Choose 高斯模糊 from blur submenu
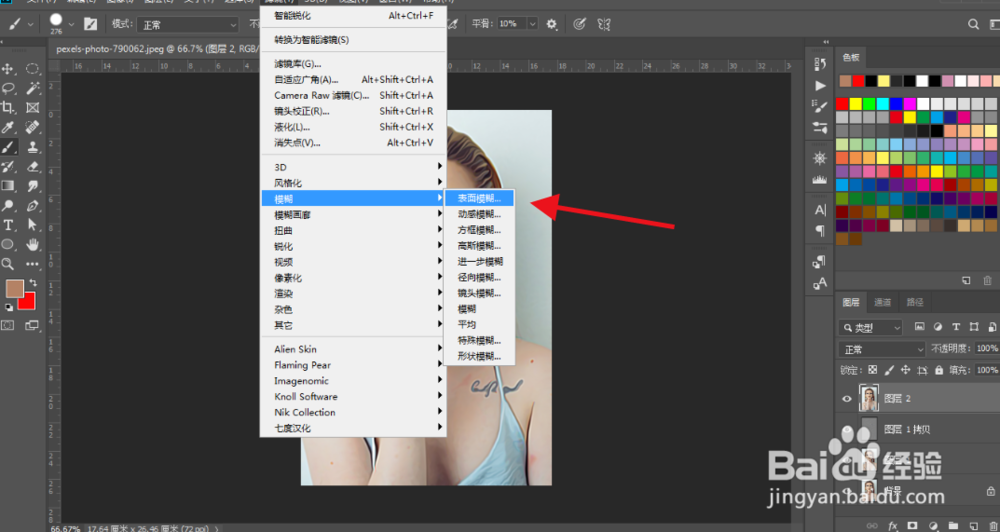Image resolution: width=1000 pixels, height=532 pixels. 479,246
